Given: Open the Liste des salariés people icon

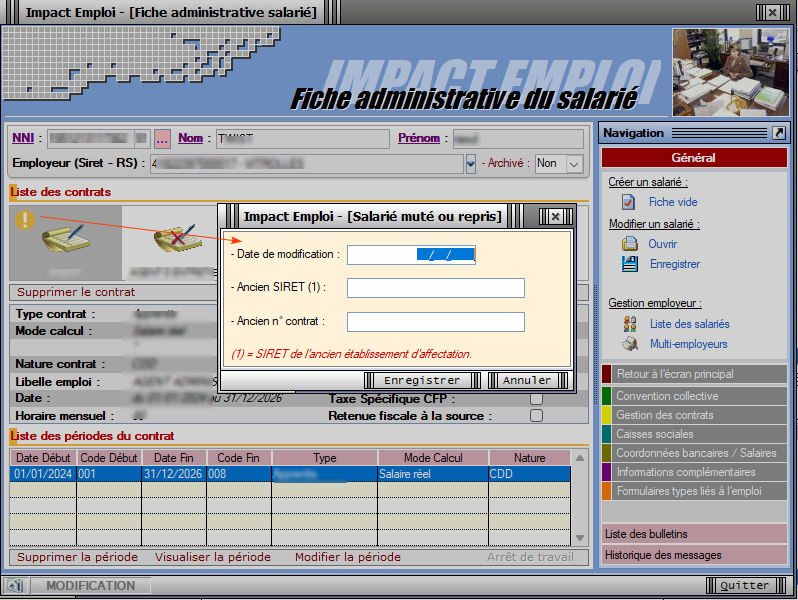Looking at the screenshot, I should click(630, 324).
